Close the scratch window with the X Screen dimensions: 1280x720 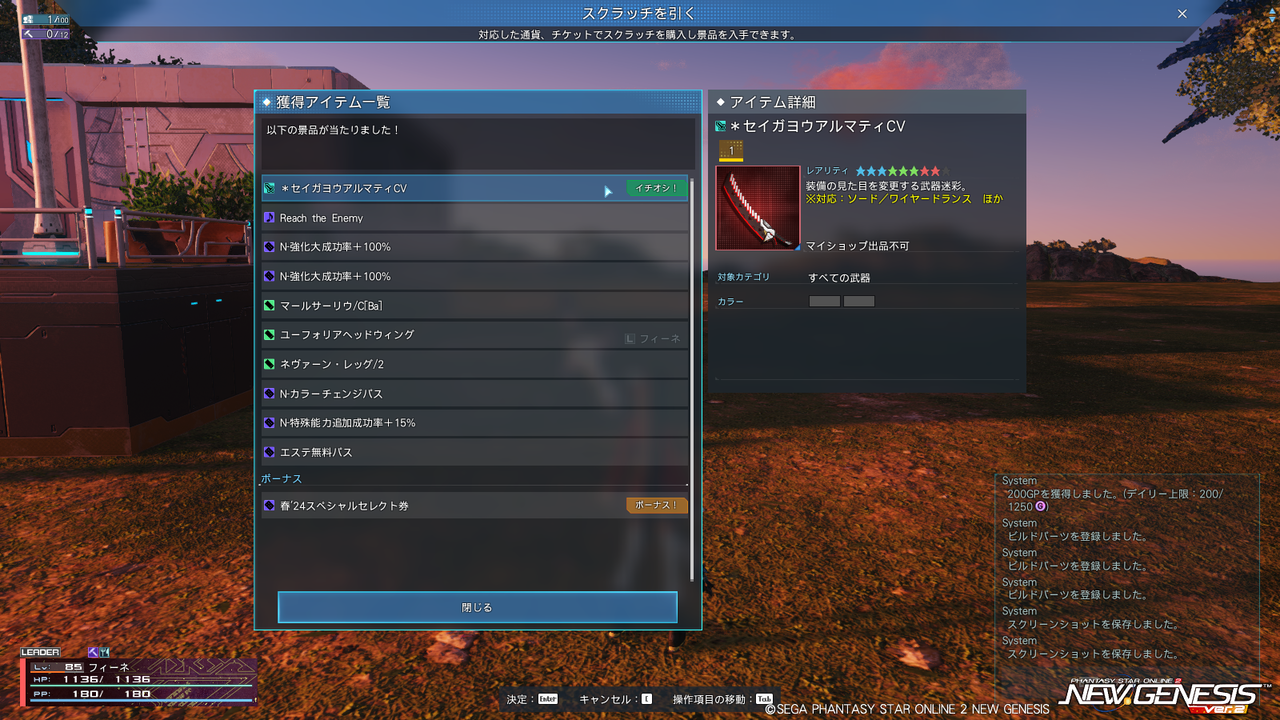pyautogui.click(x=1182, y=14)
